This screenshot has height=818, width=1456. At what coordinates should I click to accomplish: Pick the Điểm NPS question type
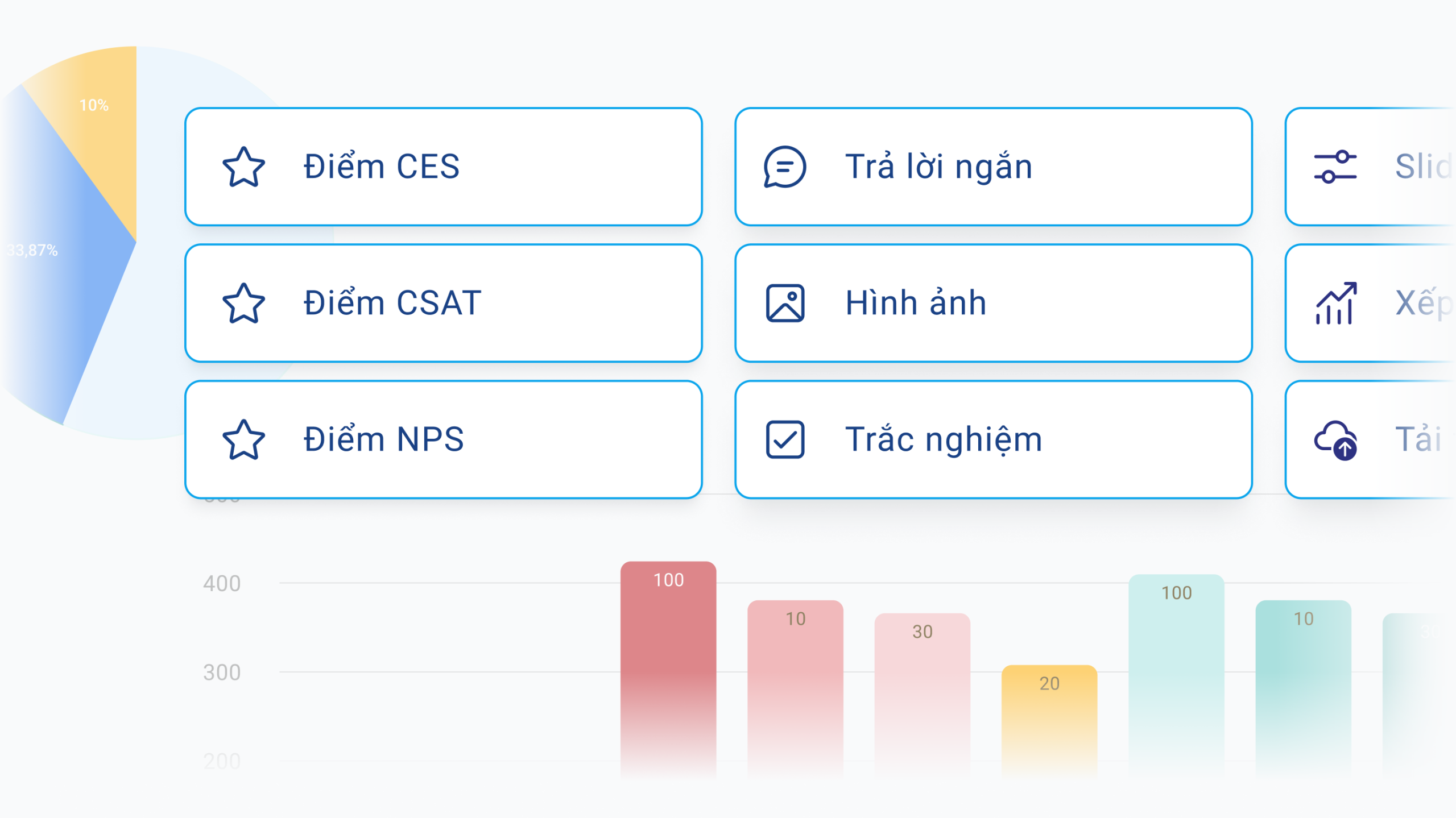coord(444,440)
